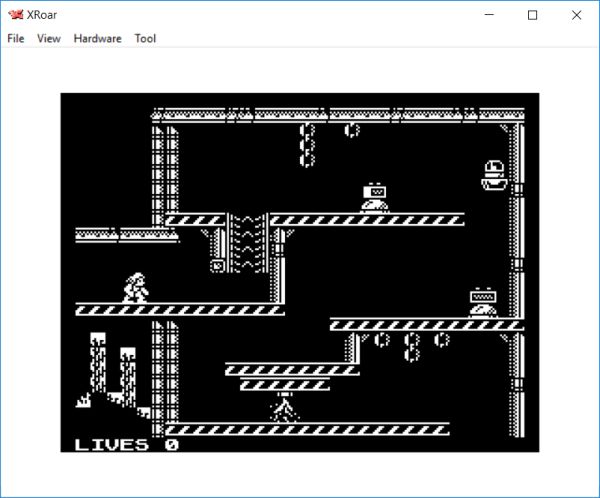Open the View menu
The image size is (600, 498).
48,39
